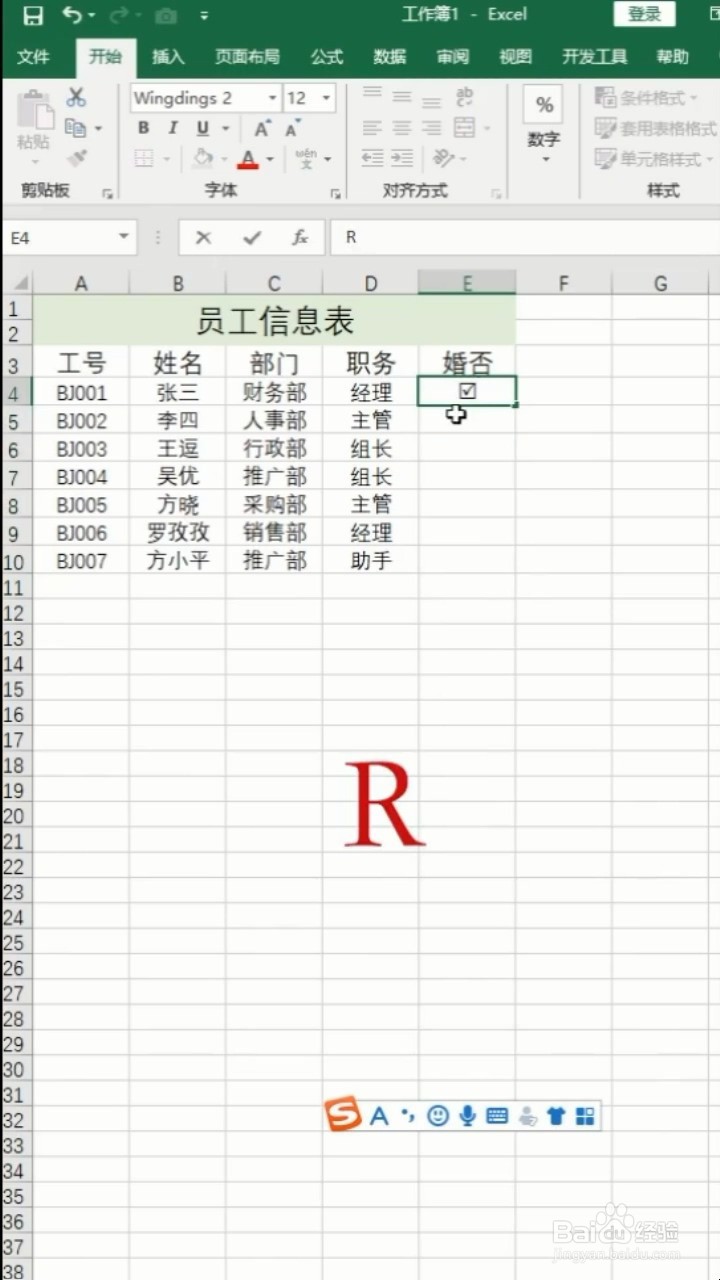
Task: Click the Paste clipboard icon
Action: (34, 110)
